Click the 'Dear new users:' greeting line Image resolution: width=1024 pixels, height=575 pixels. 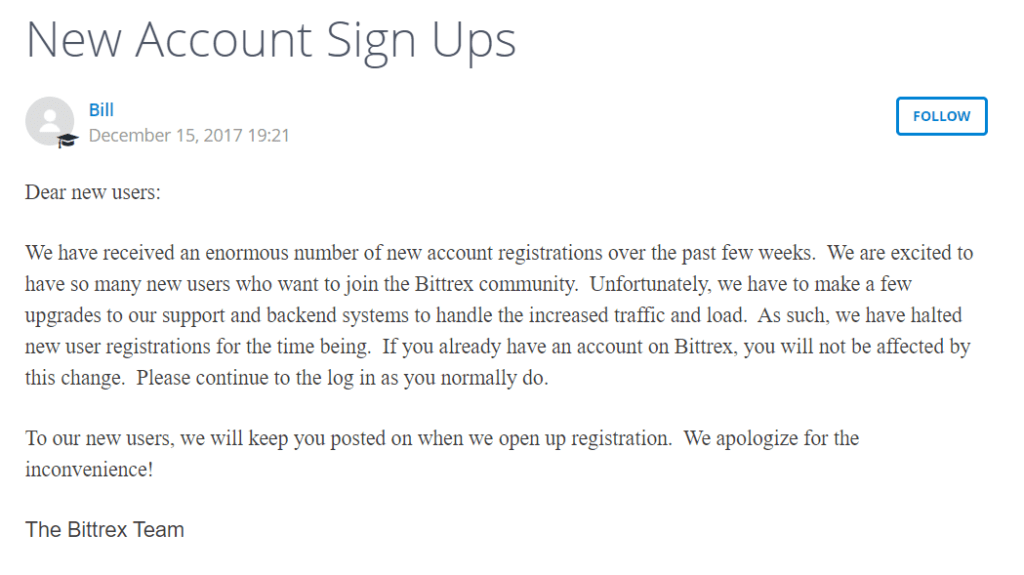[92, 193]
